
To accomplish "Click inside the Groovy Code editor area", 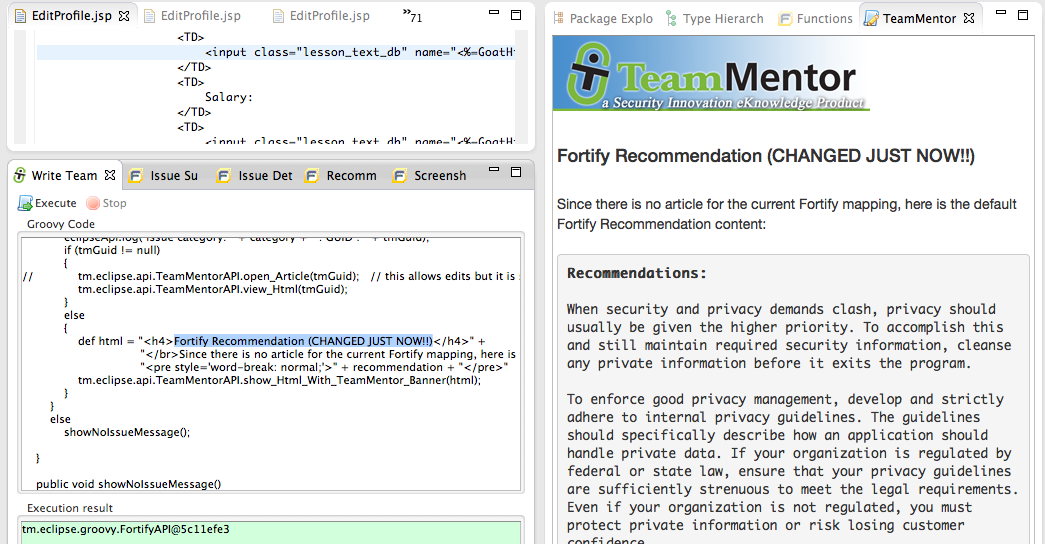I will tap(271, 364).
